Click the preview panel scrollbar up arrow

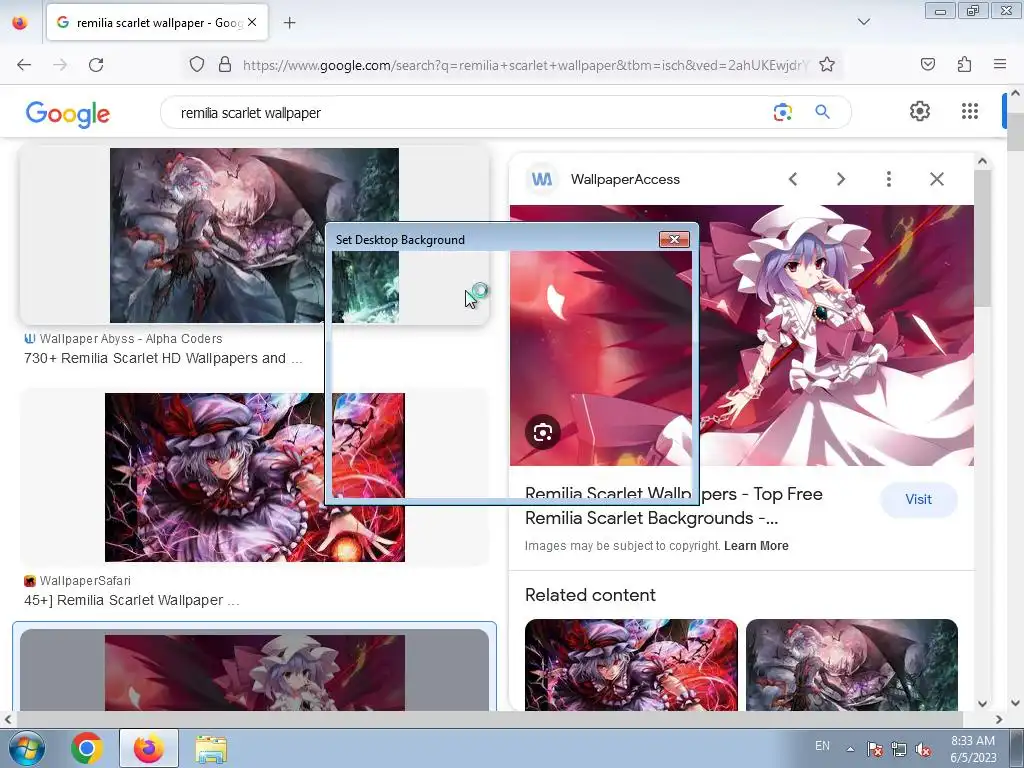tap(982, 161)
